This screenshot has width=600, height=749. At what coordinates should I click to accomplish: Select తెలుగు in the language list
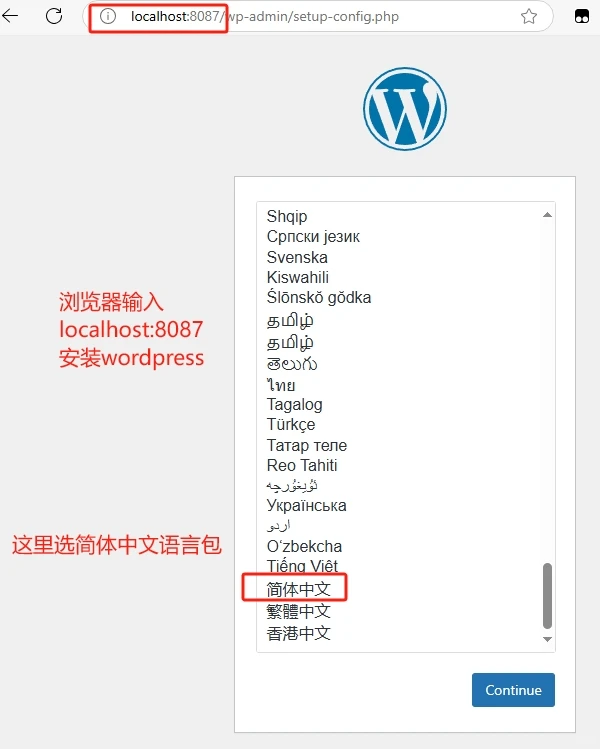(x=291, y=364)
